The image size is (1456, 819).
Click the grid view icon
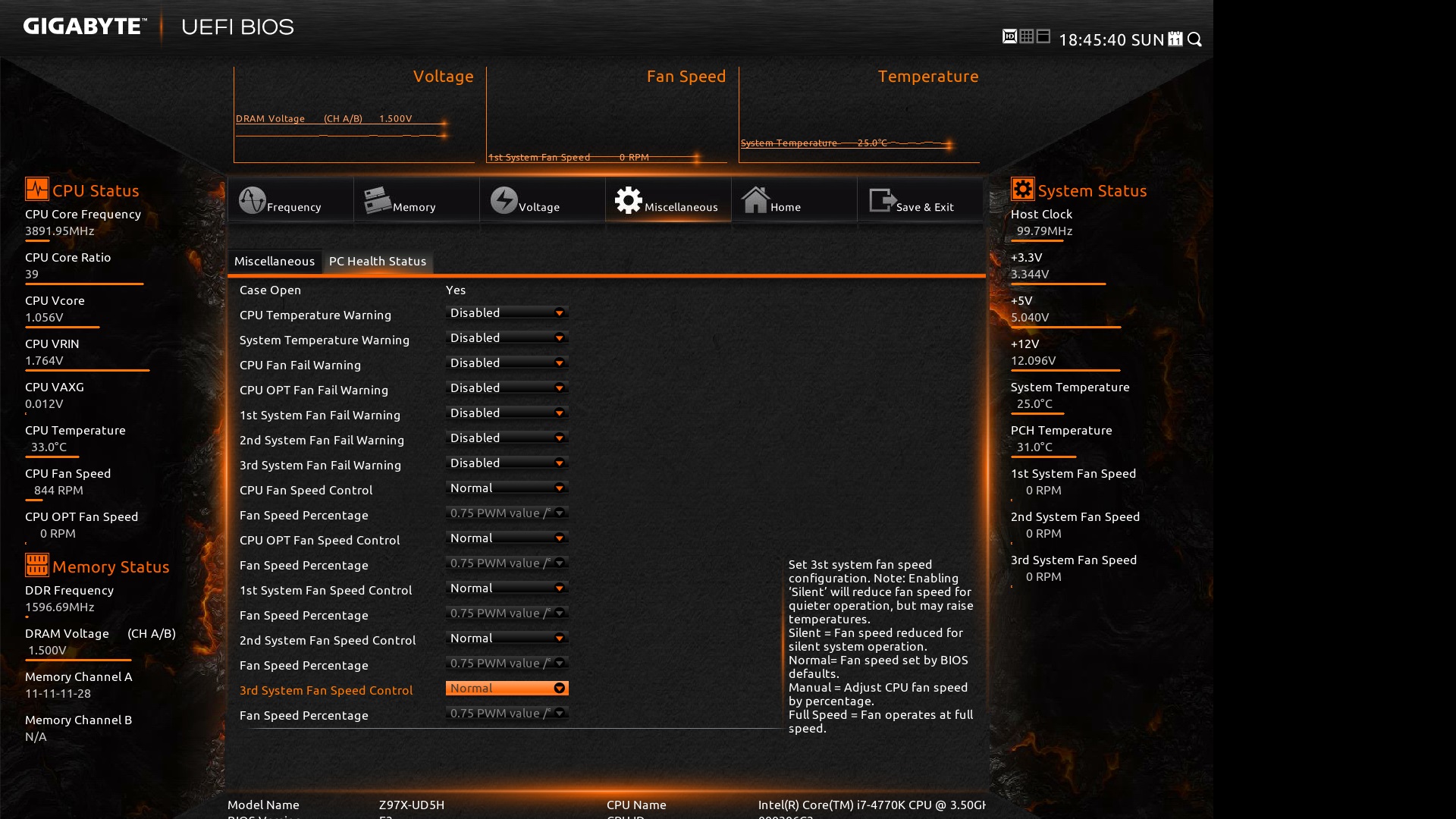pos(1027,36)
